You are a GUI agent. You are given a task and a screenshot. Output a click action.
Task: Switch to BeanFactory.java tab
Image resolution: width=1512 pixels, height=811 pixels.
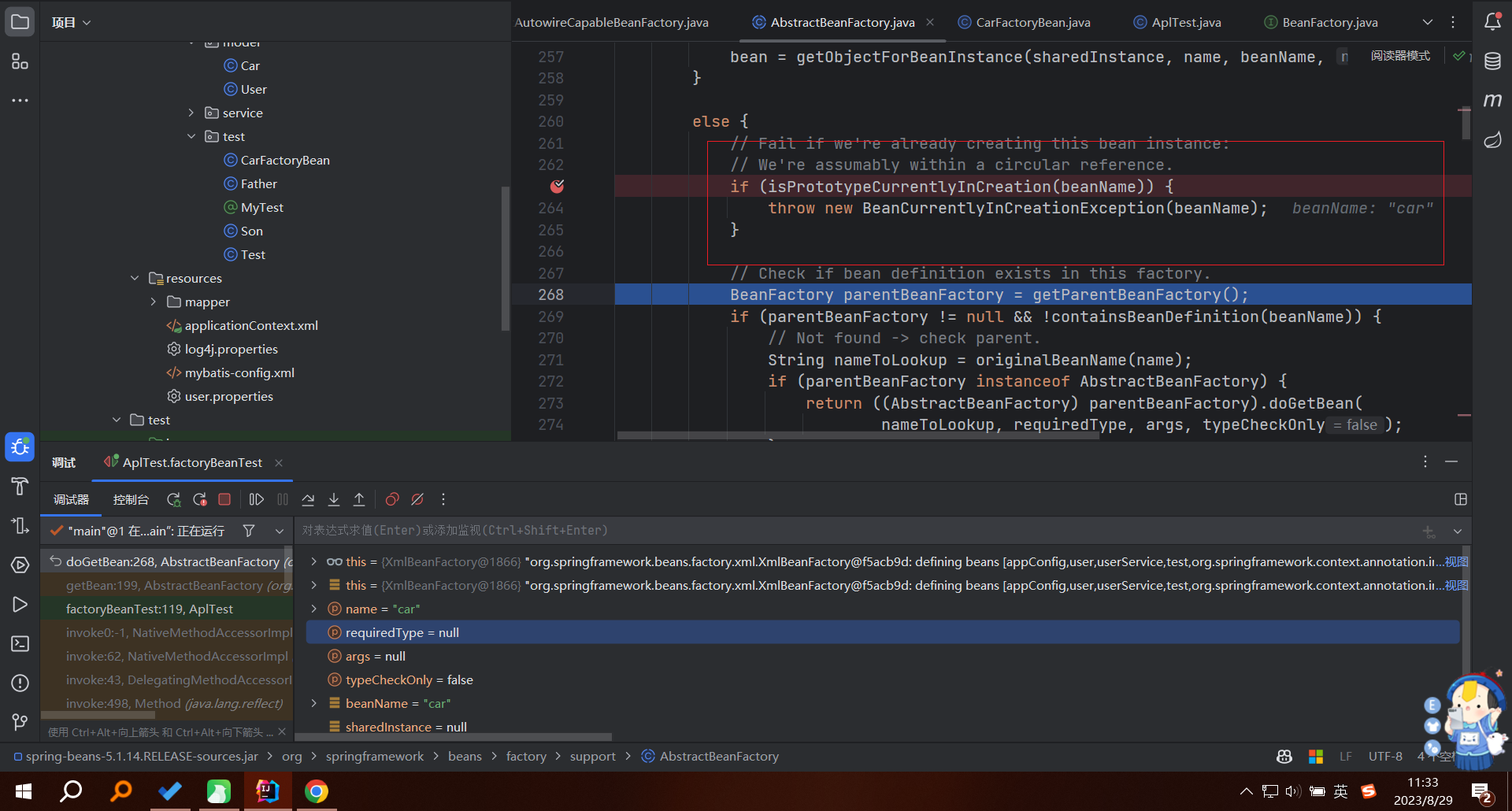pyautogui.click(x=1321, y=22)
